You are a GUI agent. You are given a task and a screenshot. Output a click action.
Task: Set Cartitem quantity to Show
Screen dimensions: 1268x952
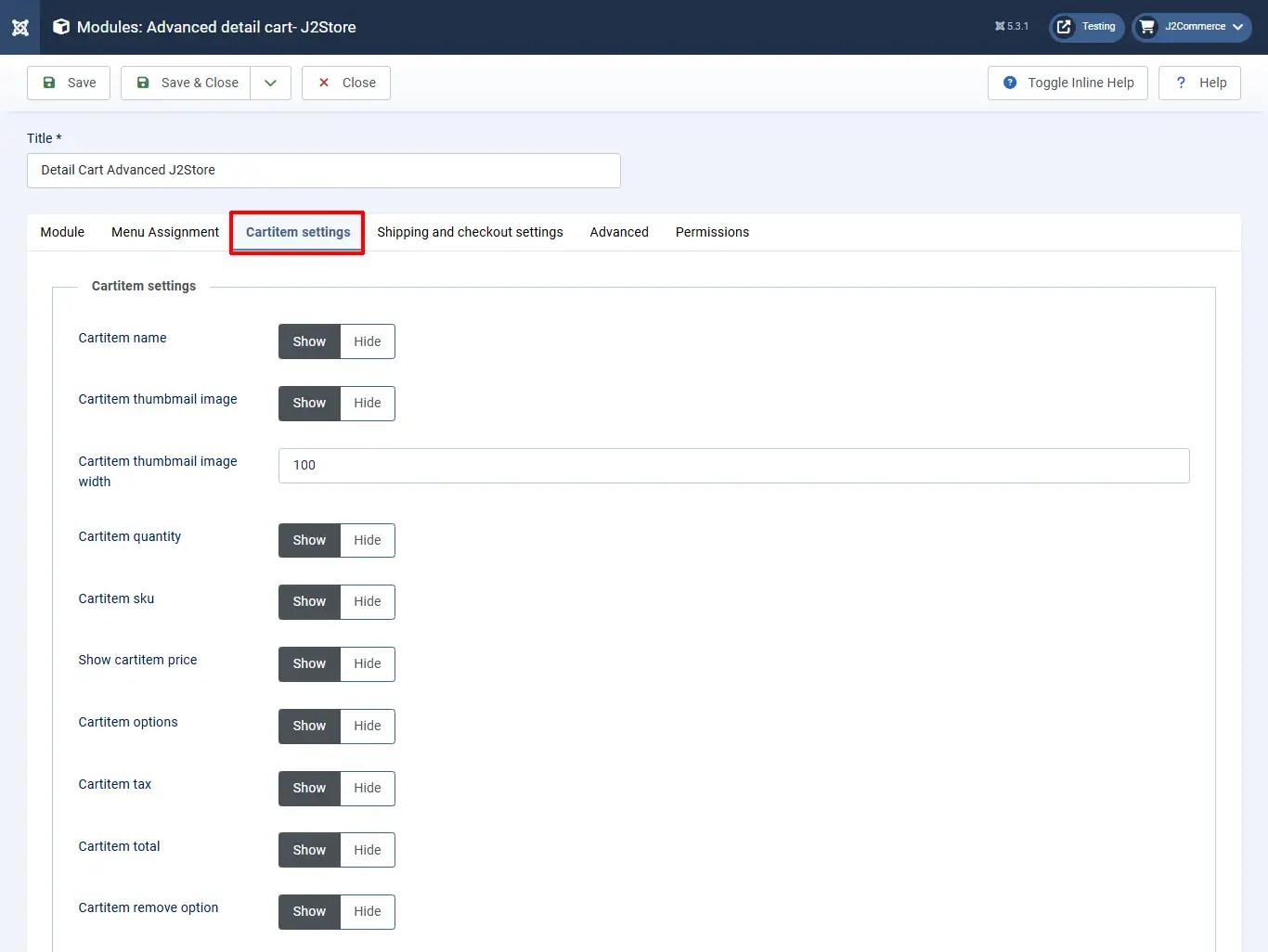[309, 540]
